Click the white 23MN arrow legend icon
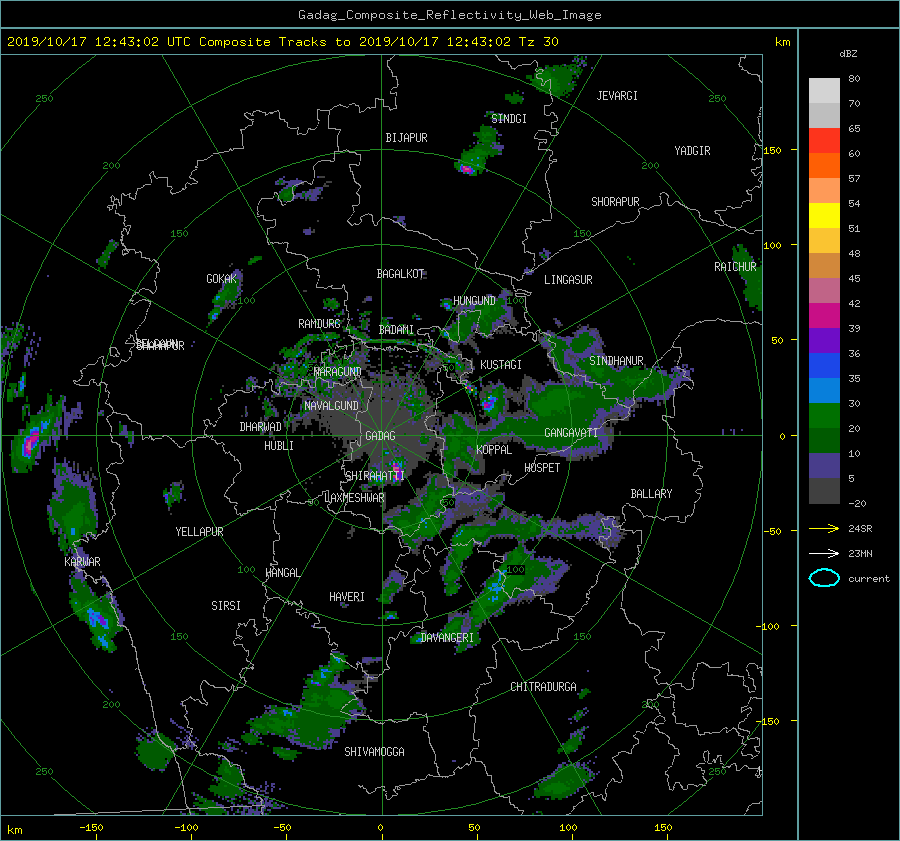Image resolution: width=900 pixels, height=841 pixels. 824,554
